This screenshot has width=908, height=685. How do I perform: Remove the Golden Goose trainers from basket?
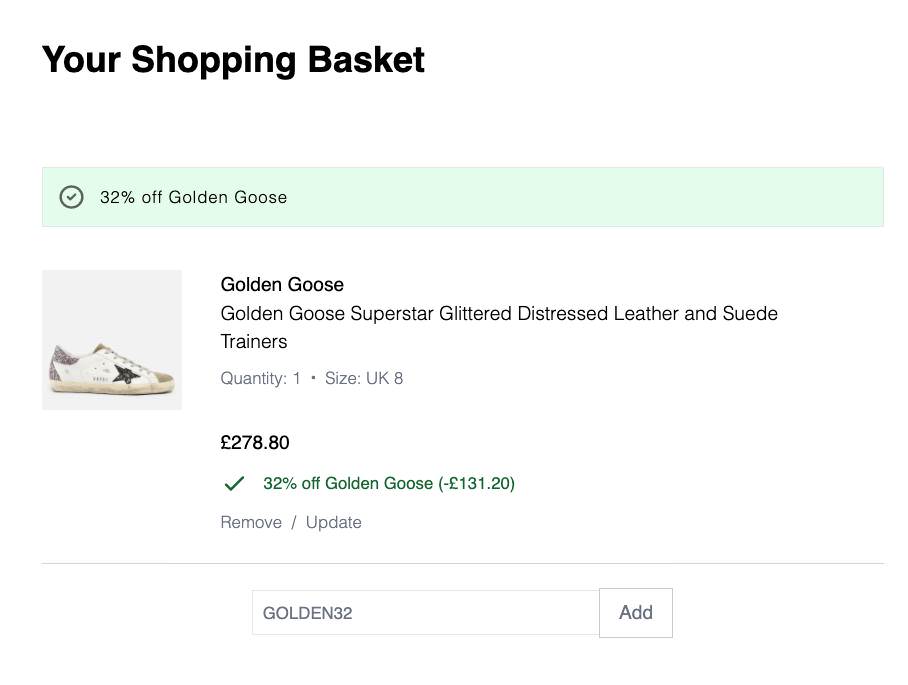tap(251, 522)
